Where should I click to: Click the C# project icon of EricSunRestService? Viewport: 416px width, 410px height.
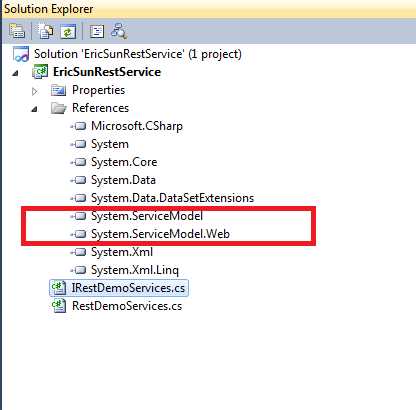point(40,72)
